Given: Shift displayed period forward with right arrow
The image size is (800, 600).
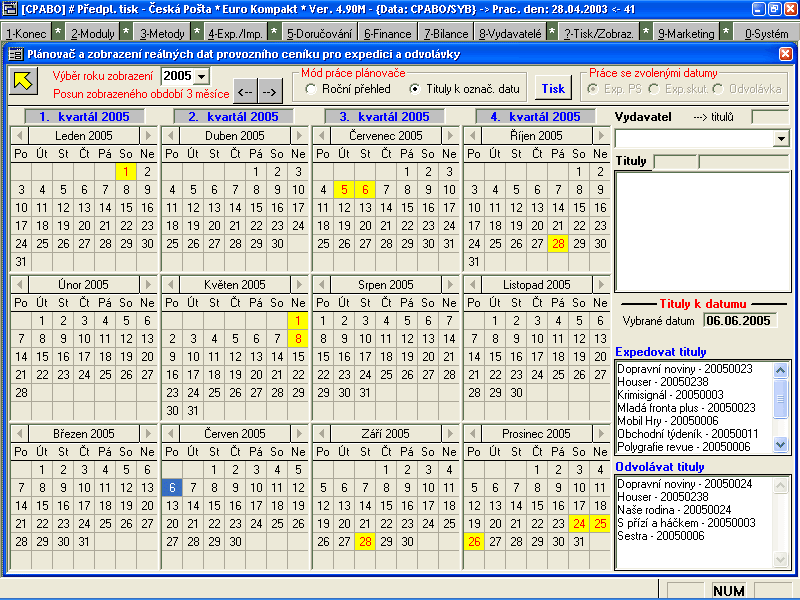Looking at the screenshot, I should 269,92.
